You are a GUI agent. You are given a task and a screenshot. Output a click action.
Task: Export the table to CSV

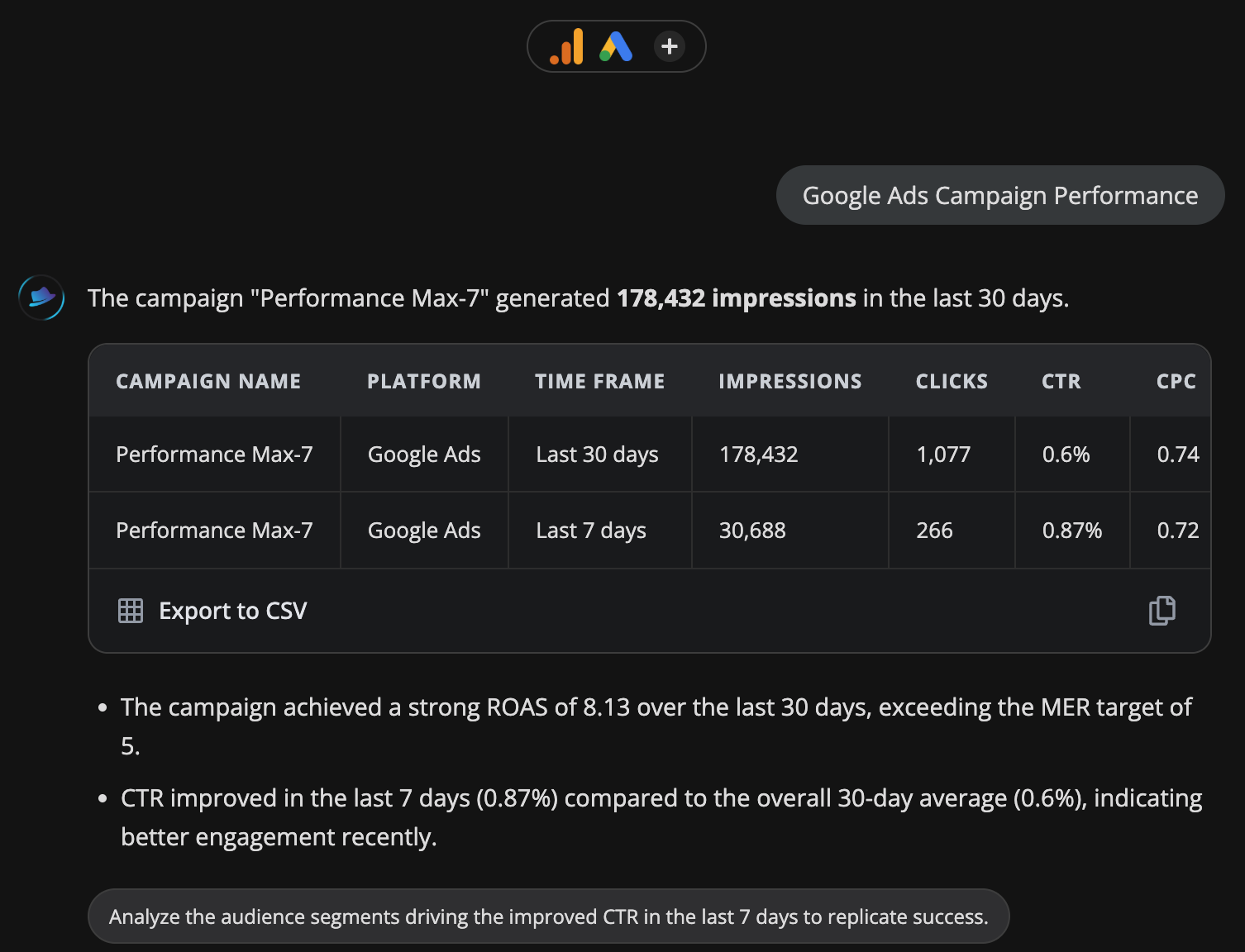click(232, 611)
